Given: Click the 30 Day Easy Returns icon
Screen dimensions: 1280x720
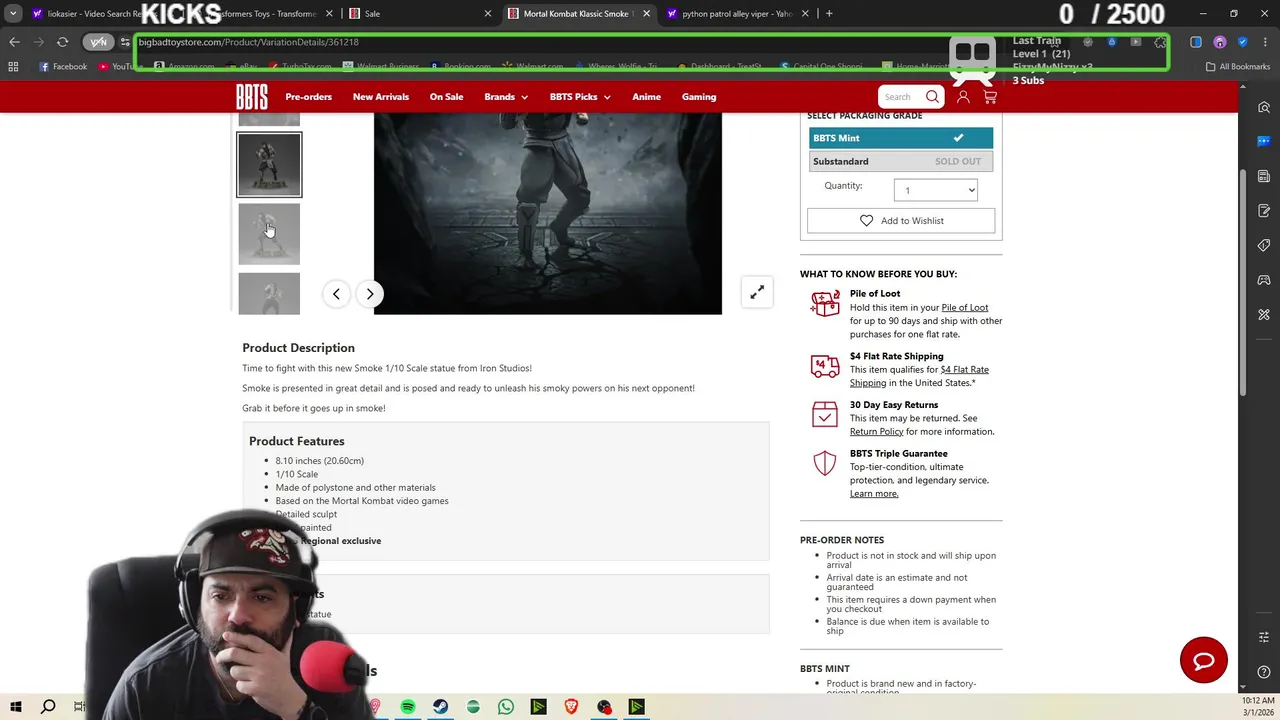Looking at the screenshot, I should click(x=825, y=414).
